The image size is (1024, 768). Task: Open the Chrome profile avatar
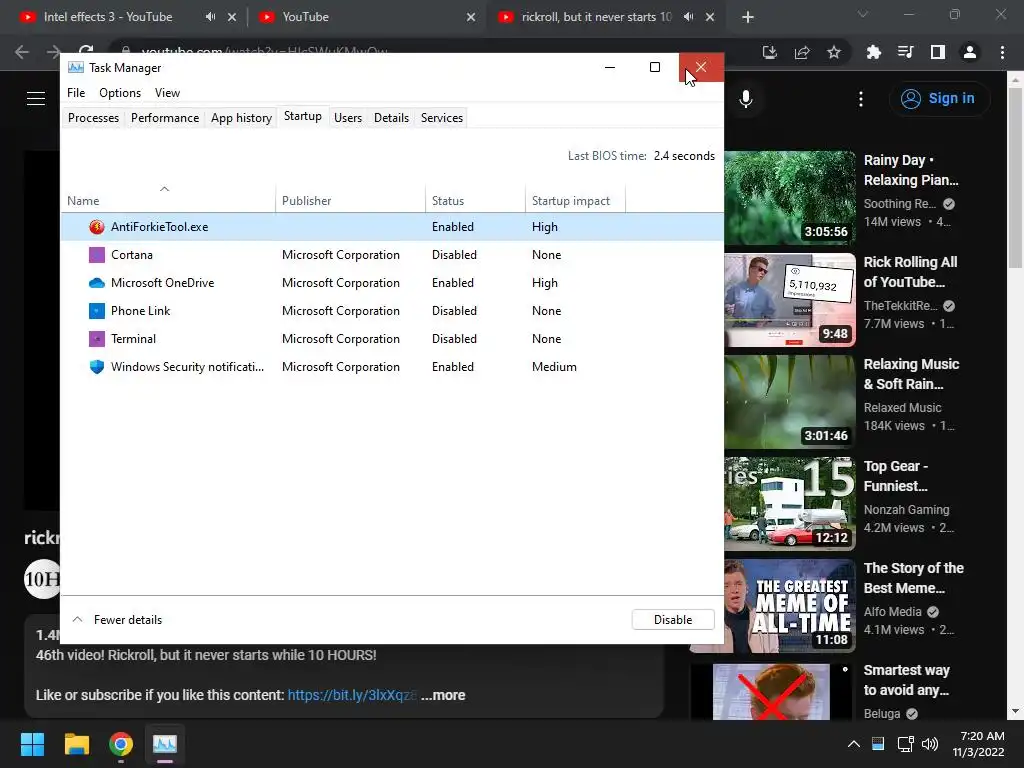970,52
